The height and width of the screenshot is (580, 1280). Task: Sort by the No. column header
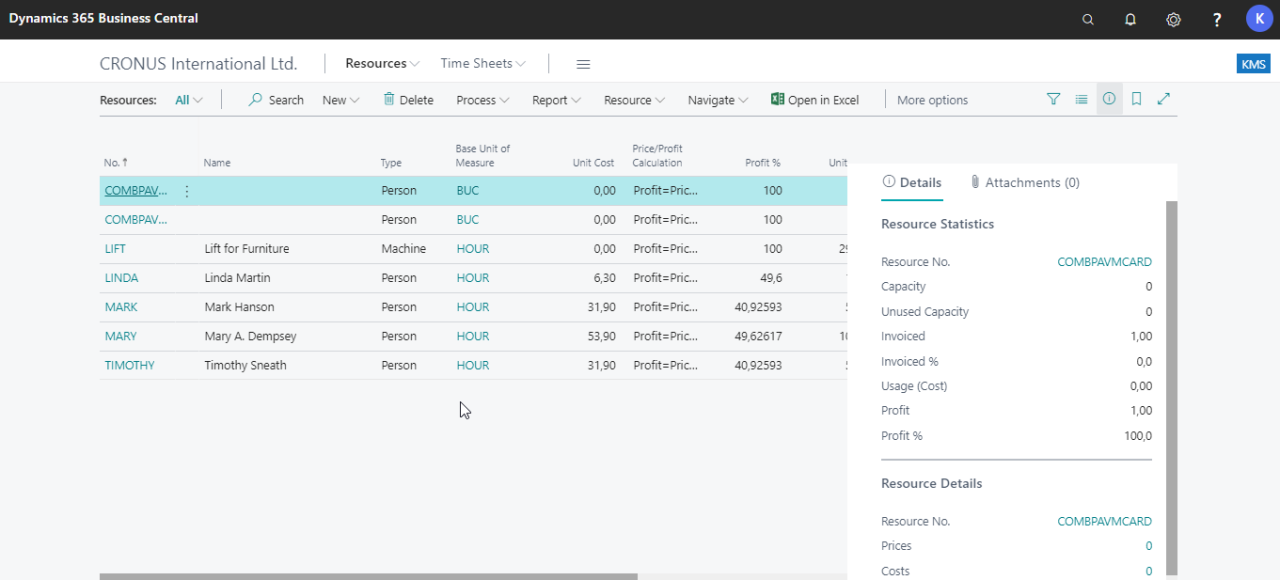point(116,162)
